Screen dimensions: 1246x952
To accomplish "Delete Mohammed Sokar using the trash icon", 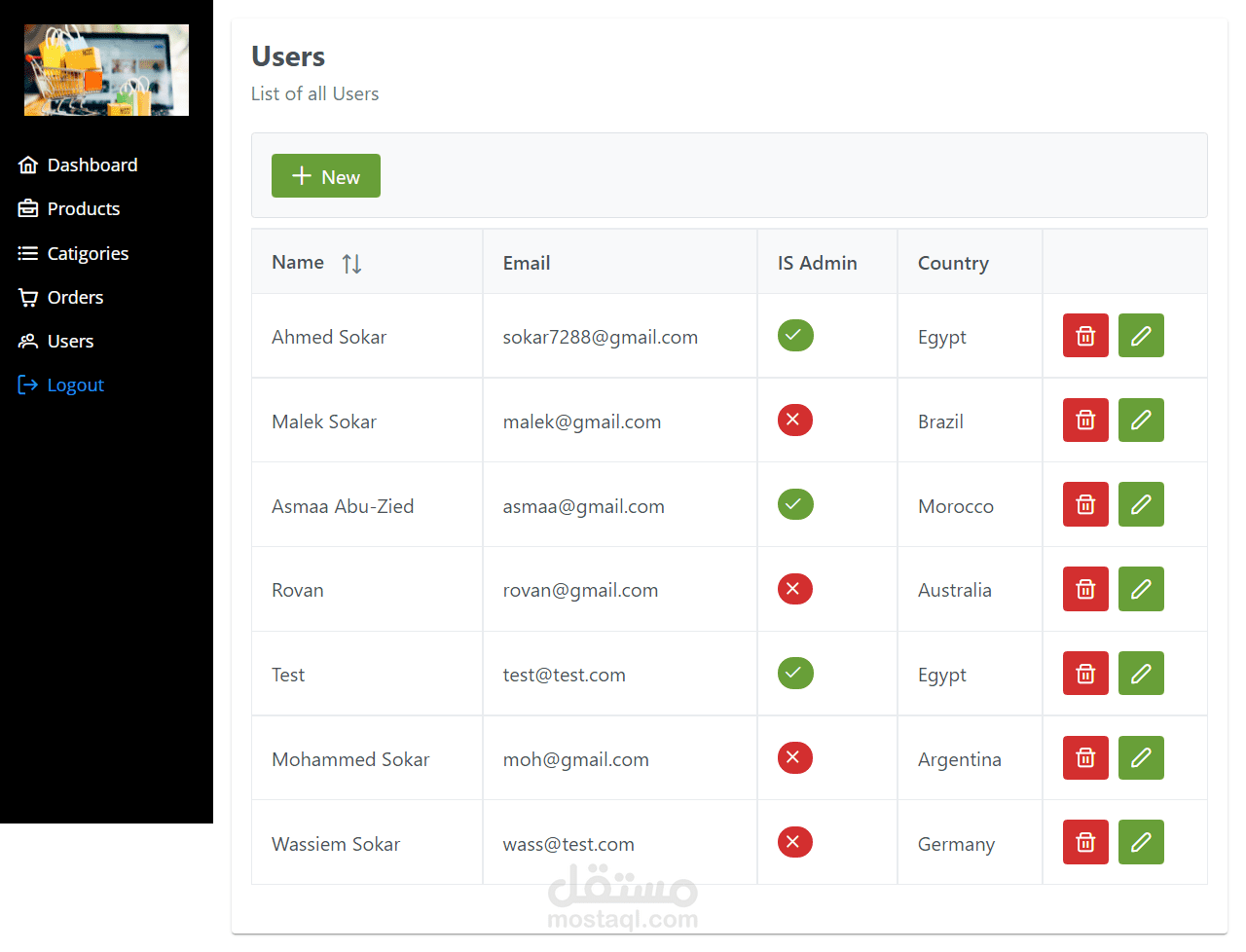I will [1085, 758].
